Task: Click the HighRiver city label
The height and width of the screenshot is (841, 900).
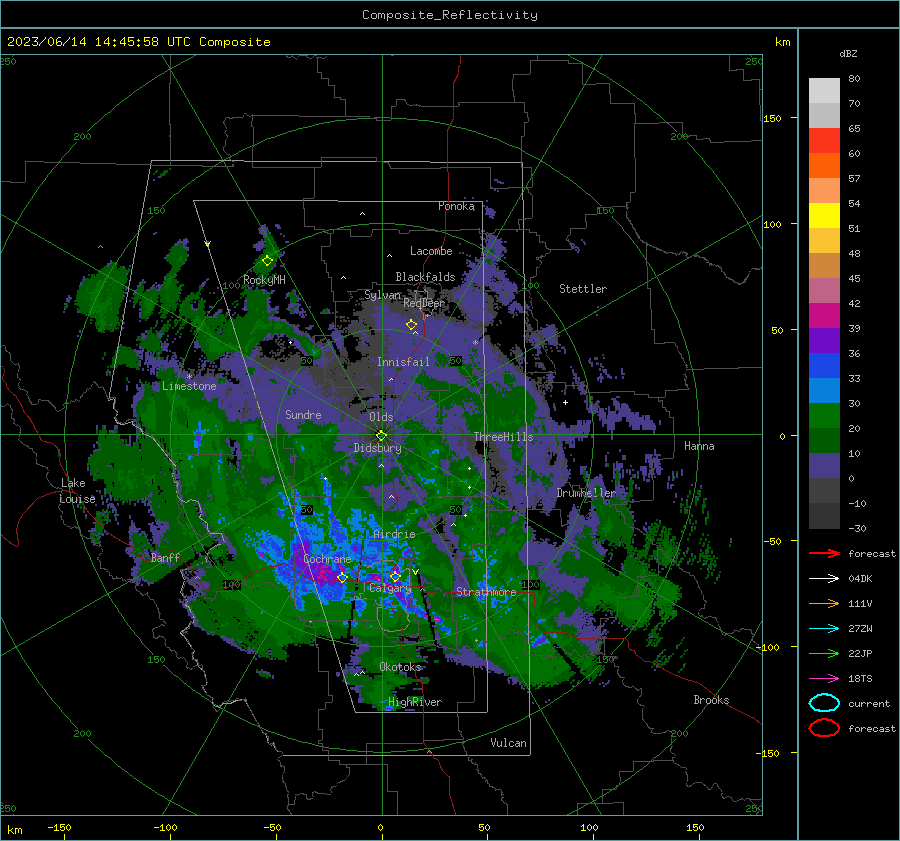Action: (x=415, y=702)
